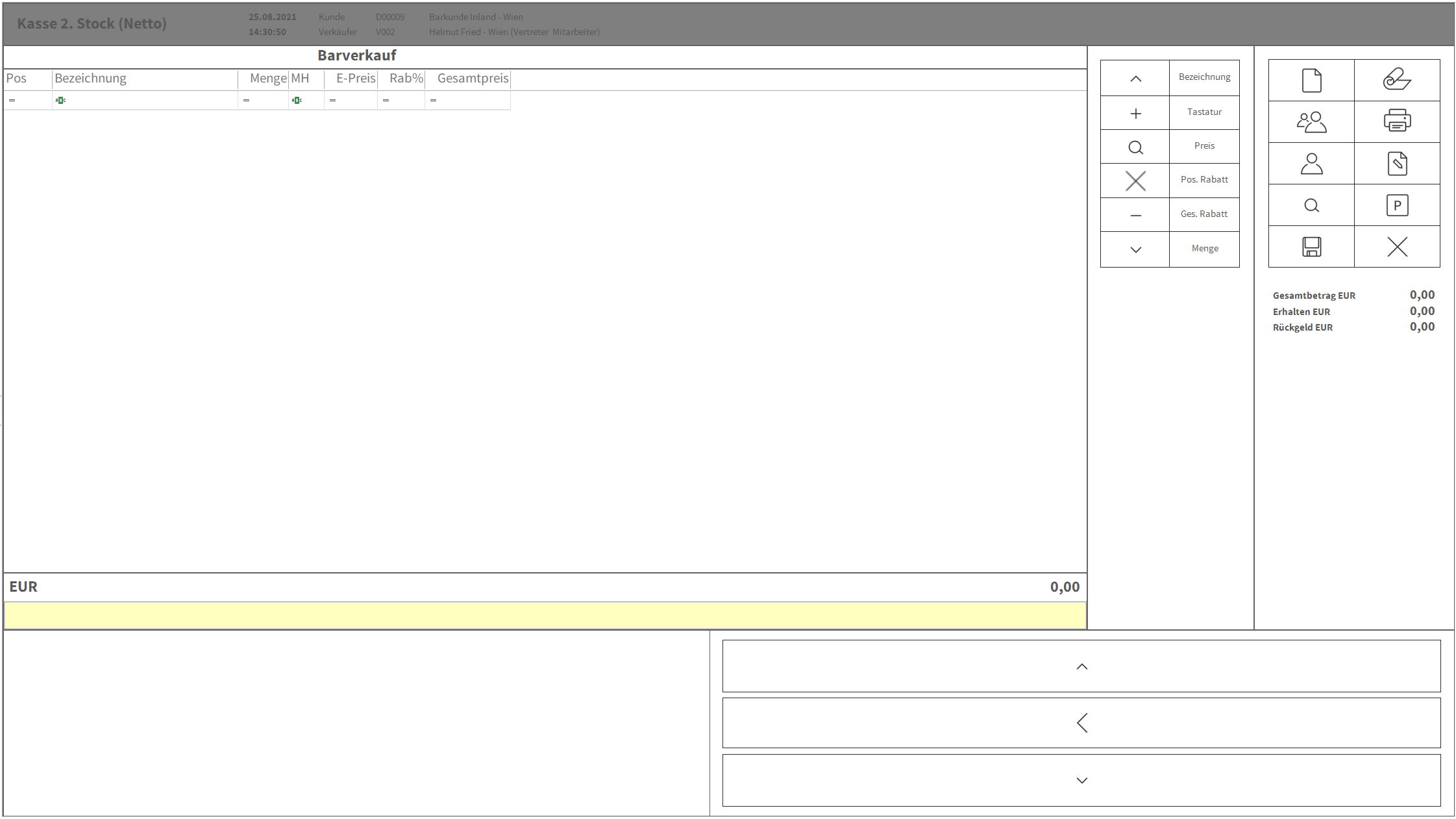Click the Rab% column header
Image resolution: width=1456 pixels, height=819 pixels.
click(x=402, y=79)
